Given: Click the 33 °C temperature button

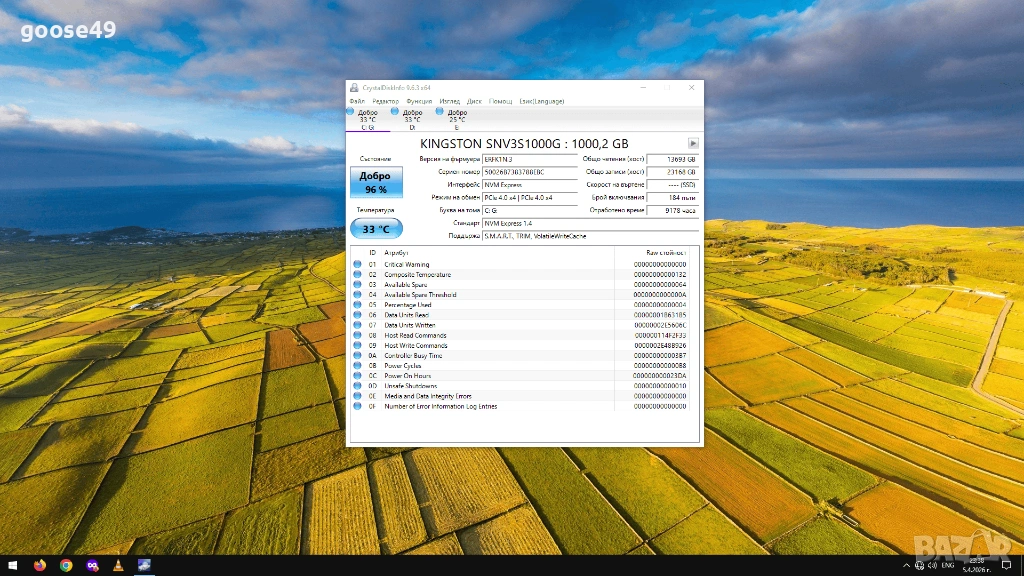Looking at the screenshot, I should (376, 229).
